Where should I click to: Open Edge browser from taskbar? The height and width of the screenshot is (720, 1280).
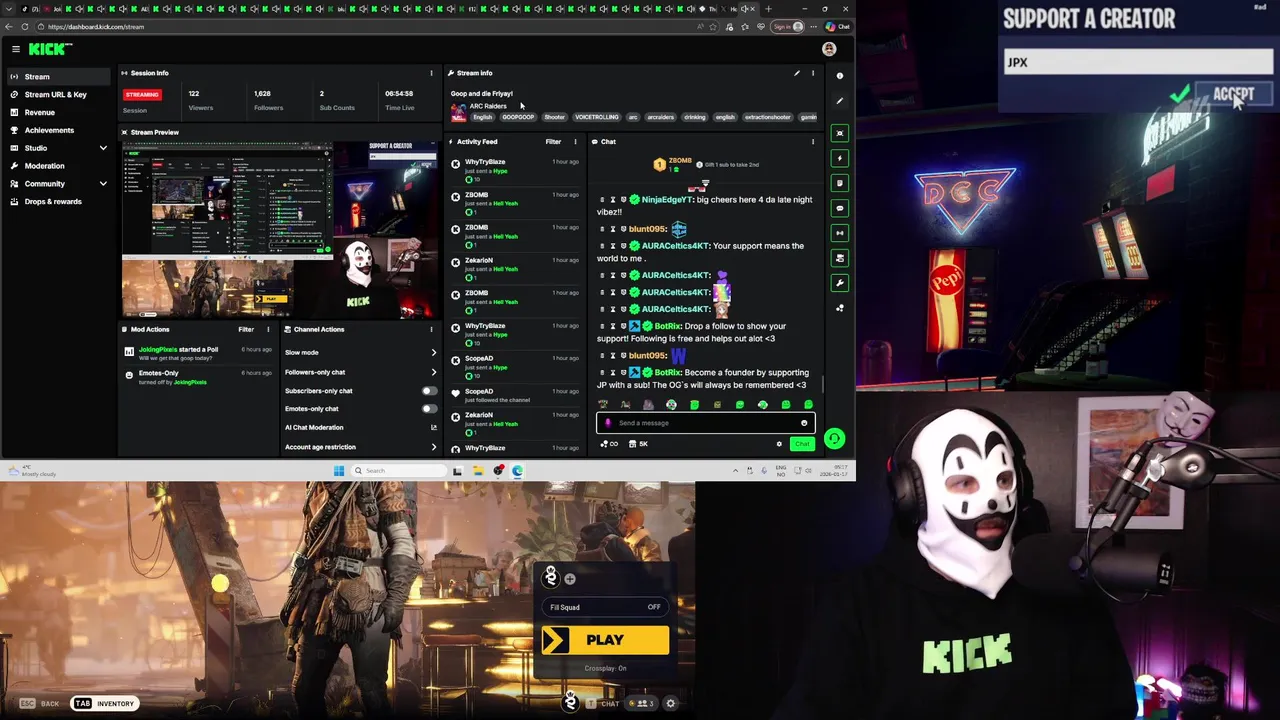[518, 471]
